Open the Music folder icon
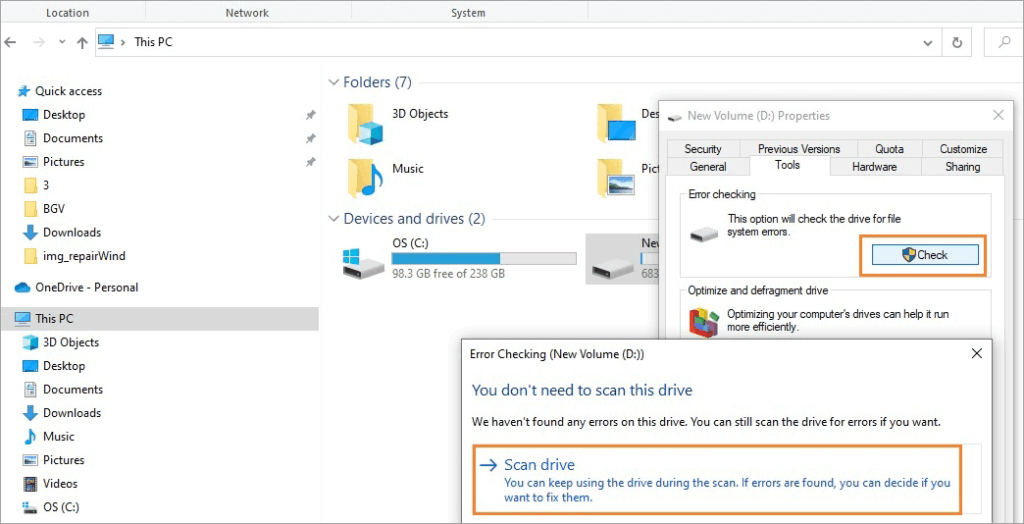 366,178
